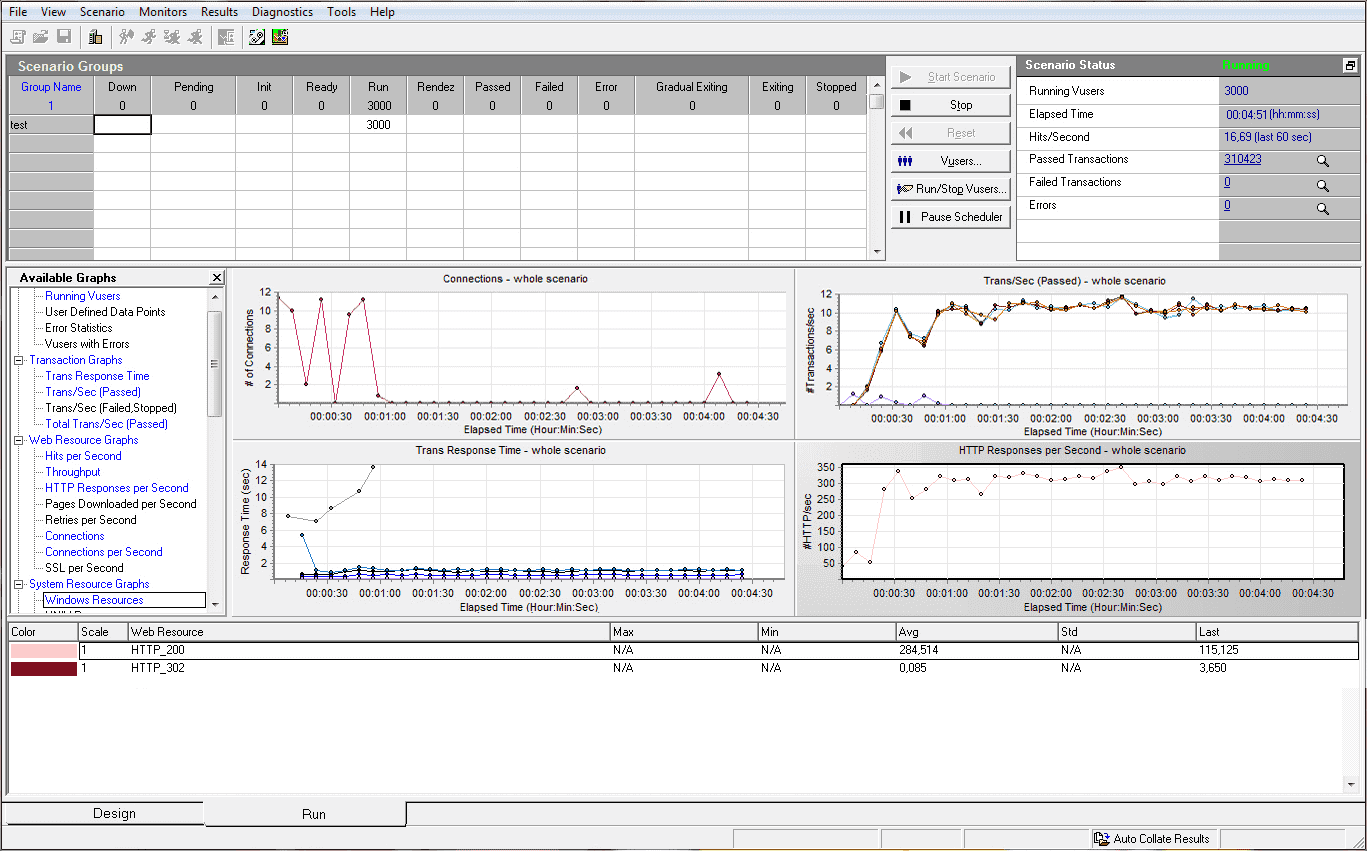This screenshot has height=851, width=1367.
Task: Click the Available Graphs scrollbar down arrow
Action: click(x=215, y=607)
